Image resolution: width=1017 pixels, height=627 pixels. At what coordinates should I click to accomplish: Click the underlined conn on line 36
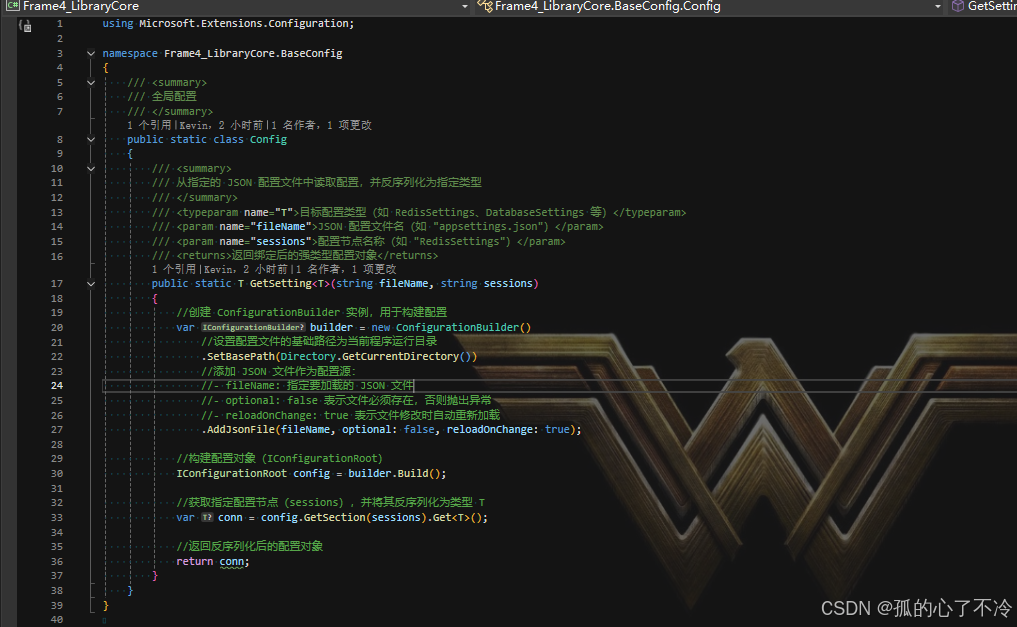pyautogui.click(x=232, y=562)
